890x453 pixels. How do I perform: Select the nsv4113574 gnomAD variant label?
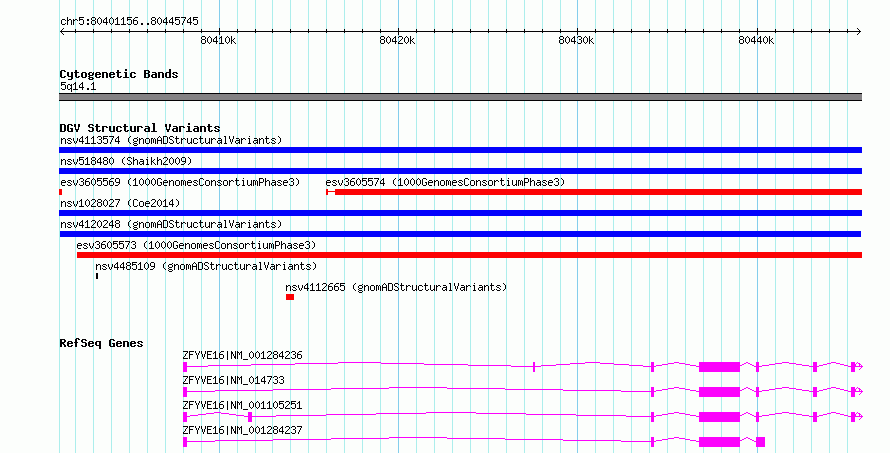(x=171, y=140)
